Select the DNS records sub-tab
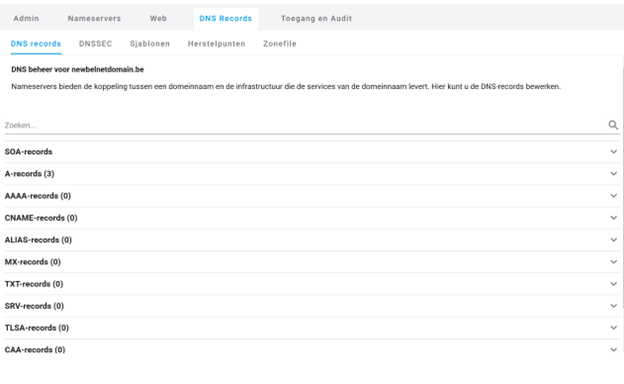624x384 pixels. point(36,44)
